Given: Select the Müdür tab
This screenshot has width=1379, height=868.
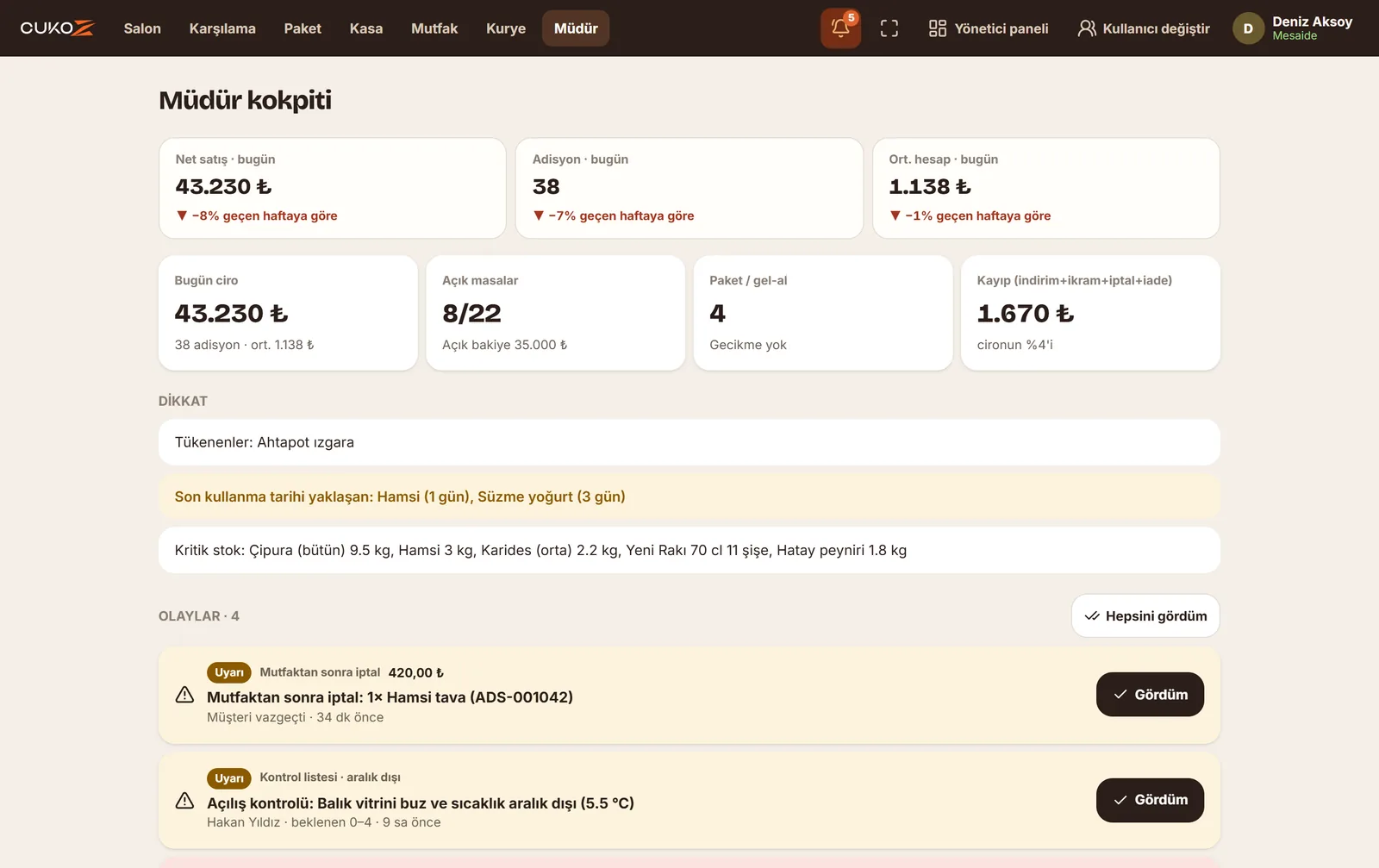Looking at the screenshot, I should pyautogui.click(x=576, y=28).
